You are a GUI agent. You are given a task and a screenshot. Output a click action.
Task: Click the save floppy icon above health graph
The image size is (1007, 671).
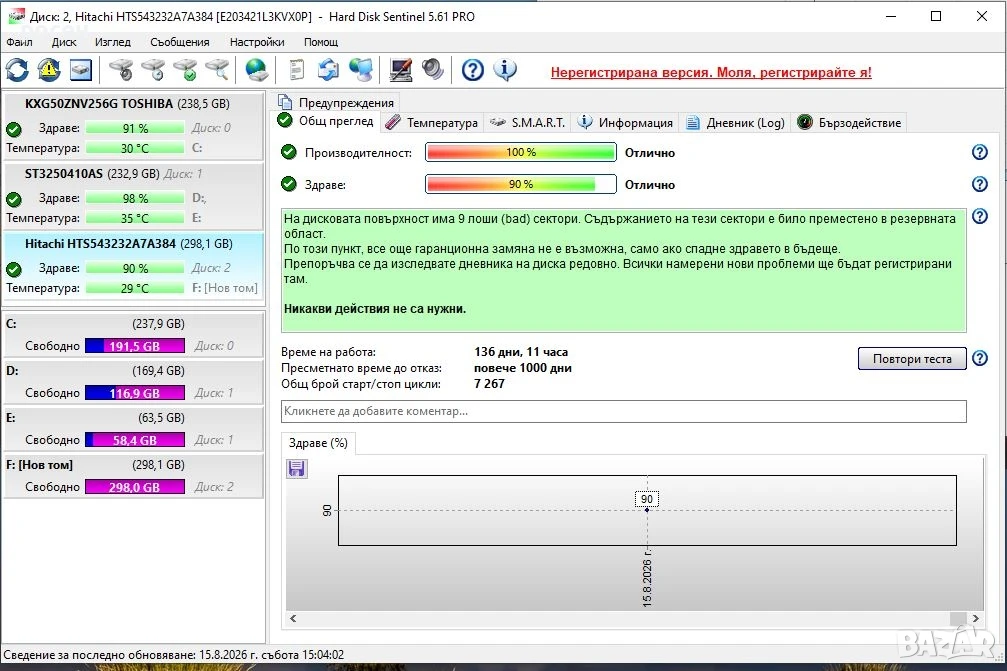(297, 469)
